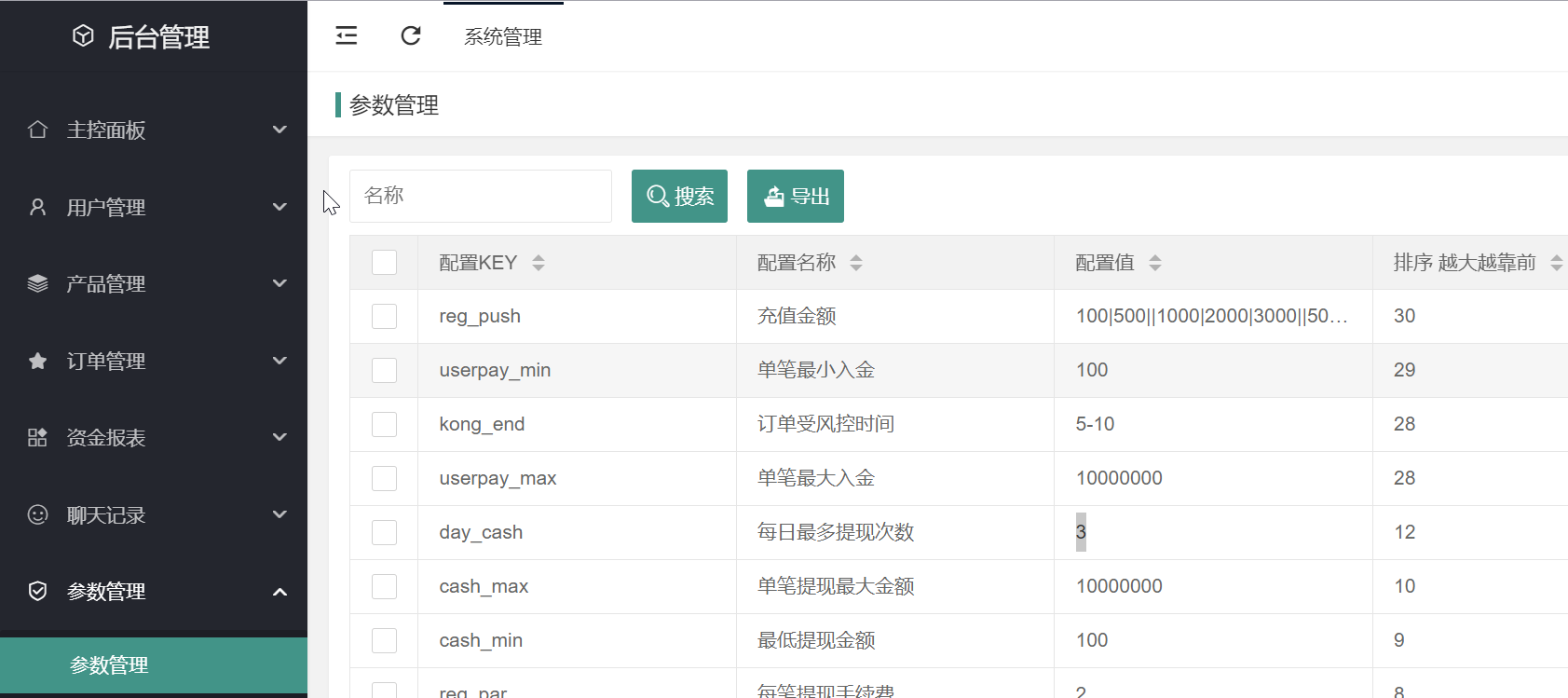Click the userpay_max key cell
The image size is (1568, 698).
pyautogui.click(x=577, y=478)
